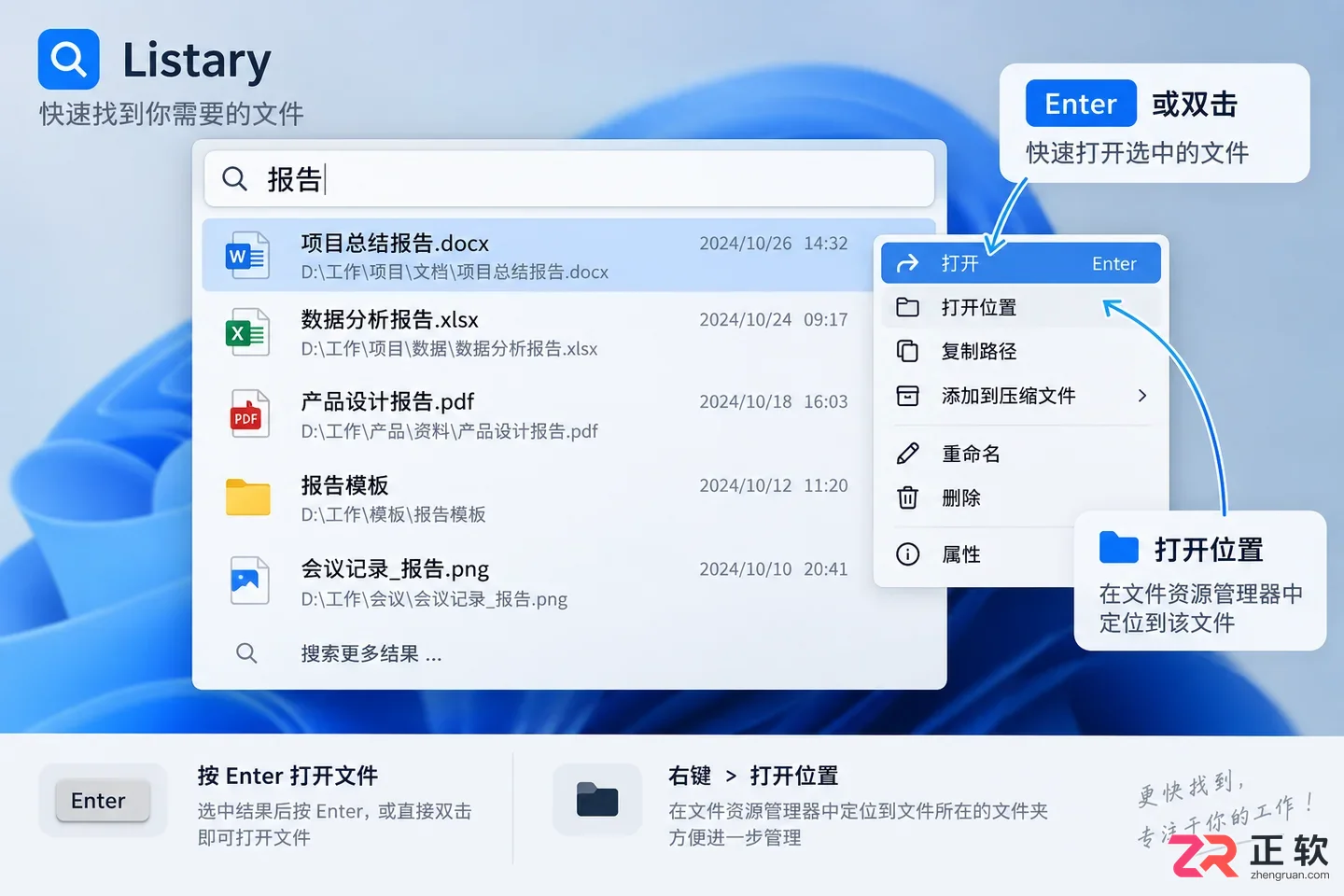Click the info icon beside 属性
Viewport: 1344px width, 896px height.
(x=907, y=554)
